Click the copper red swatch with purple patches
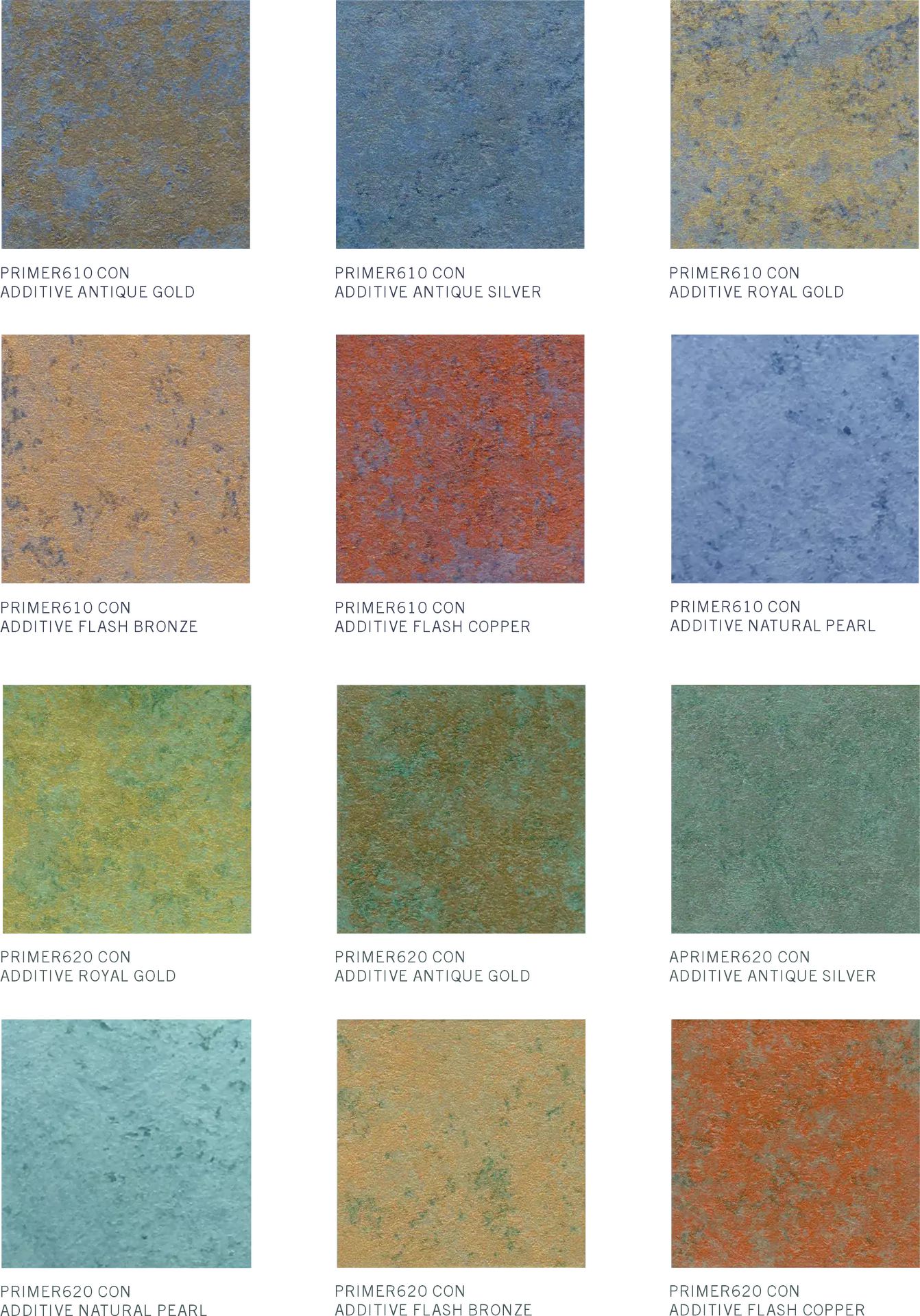920x1316 pixels. pyautogui.click(x=458, y=458)
